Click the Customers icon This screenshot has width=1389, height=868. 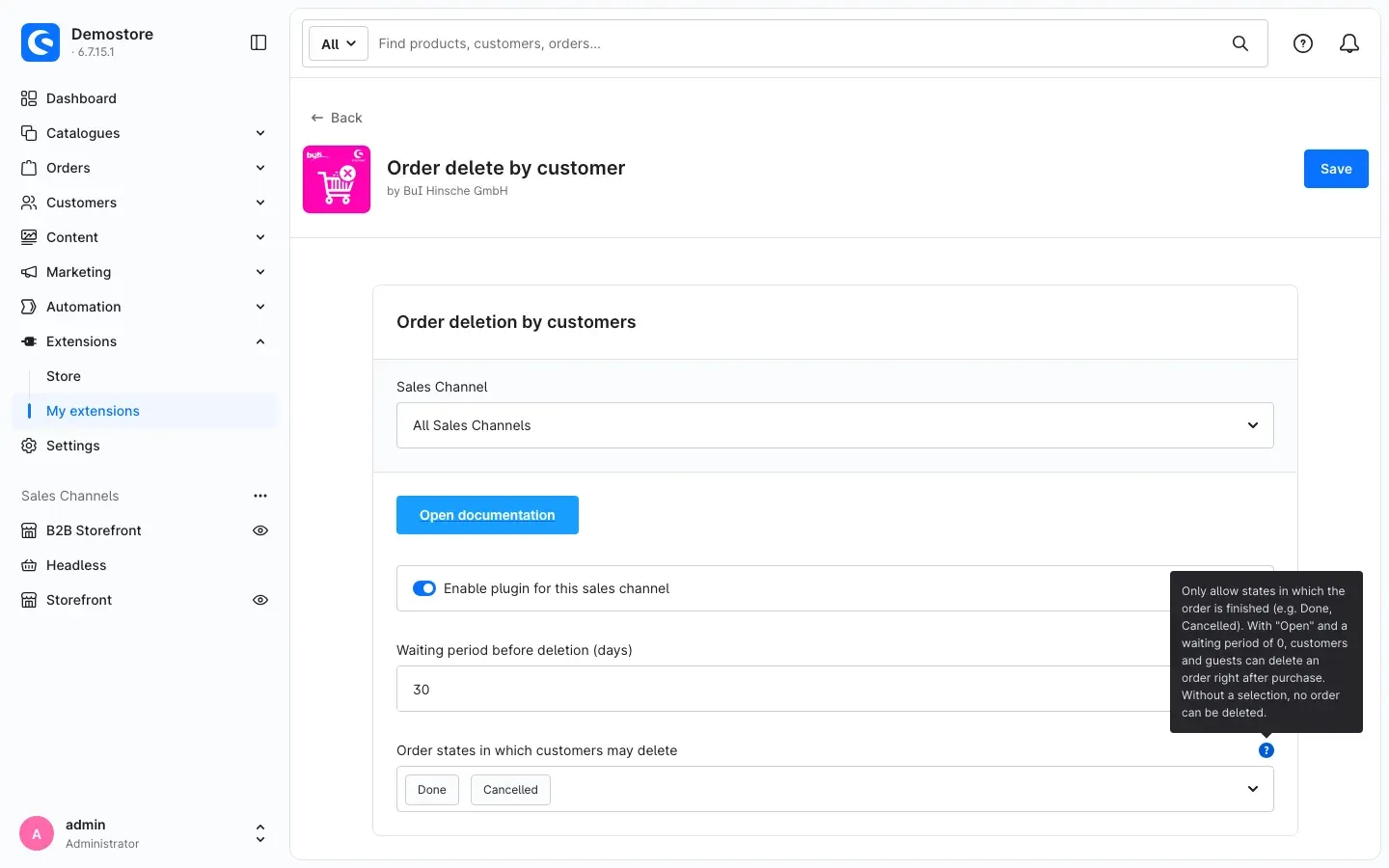pos(29,203)
